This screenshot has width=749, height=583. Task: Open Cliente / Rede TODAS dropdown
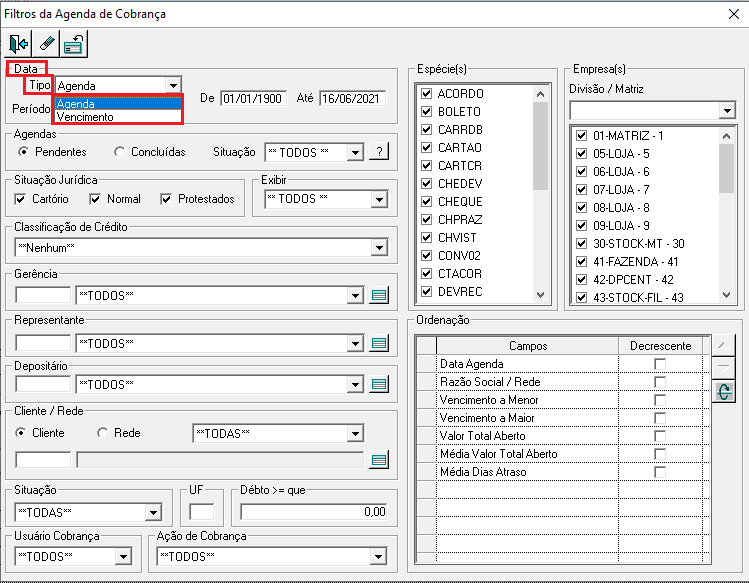point(355,434)
